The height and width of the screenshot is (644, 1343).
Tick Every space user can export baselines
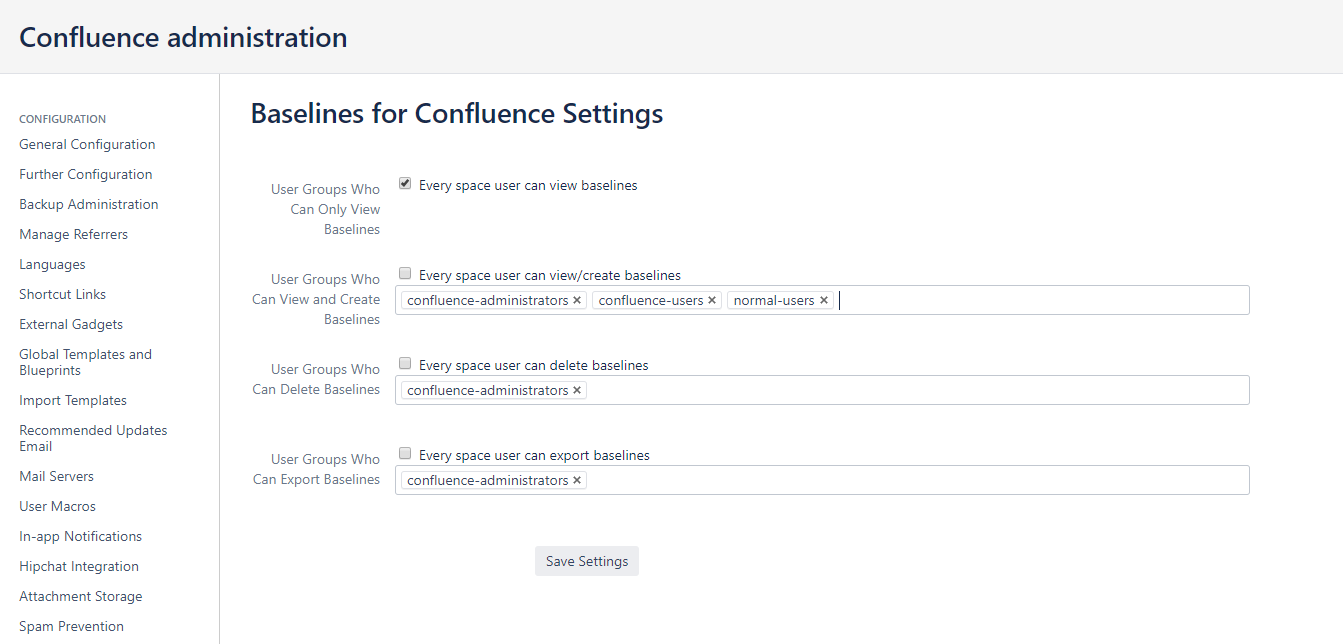click(405, 454)
